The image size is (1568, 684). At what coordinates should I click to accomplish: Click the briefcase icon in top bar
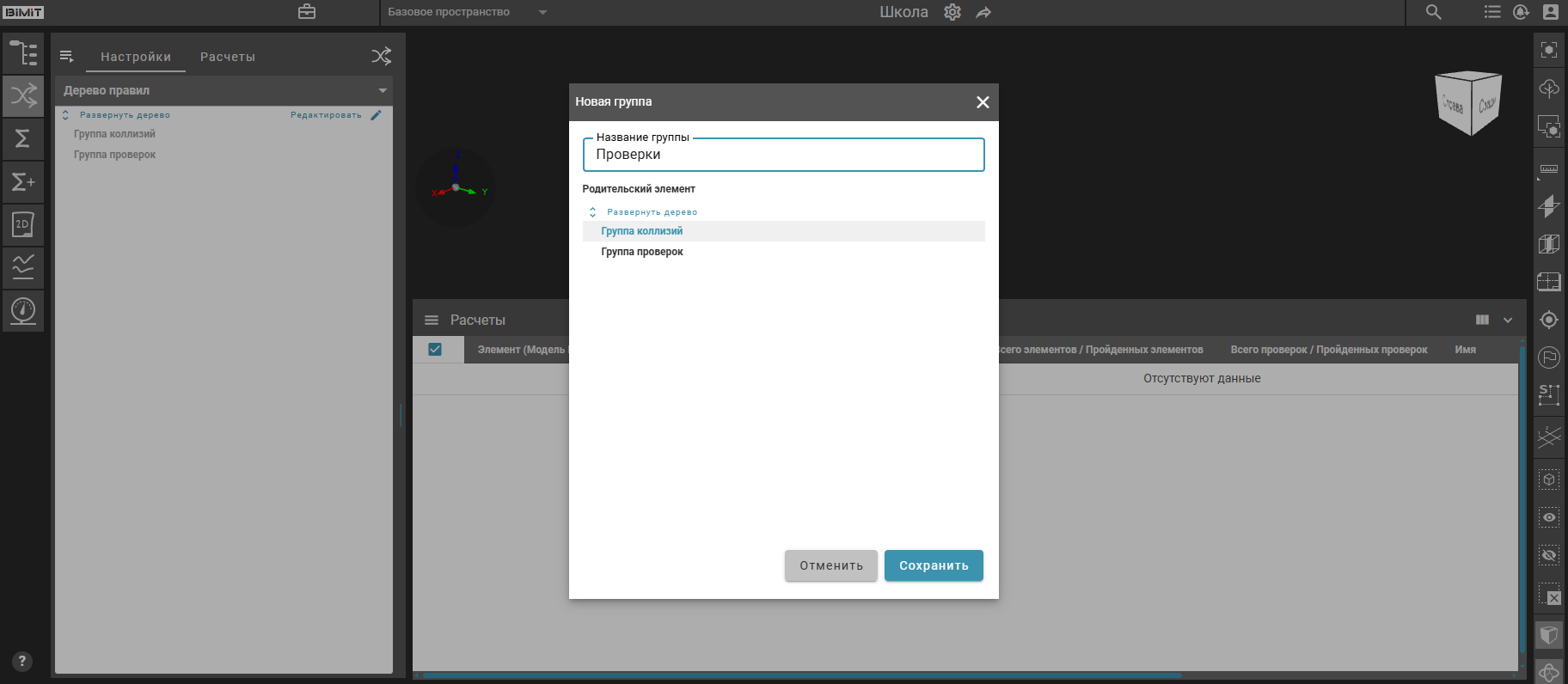click(x=307, y=12)
